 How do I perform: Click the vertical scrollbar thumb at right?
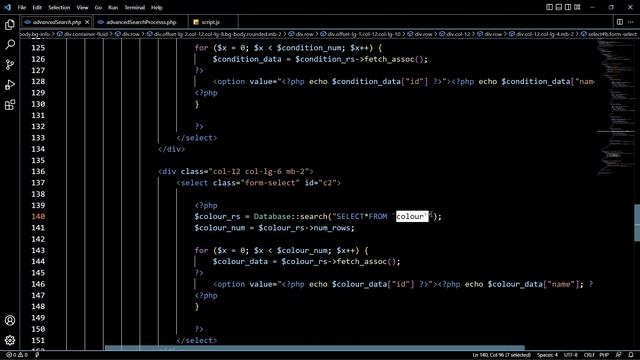click(637, 222)
